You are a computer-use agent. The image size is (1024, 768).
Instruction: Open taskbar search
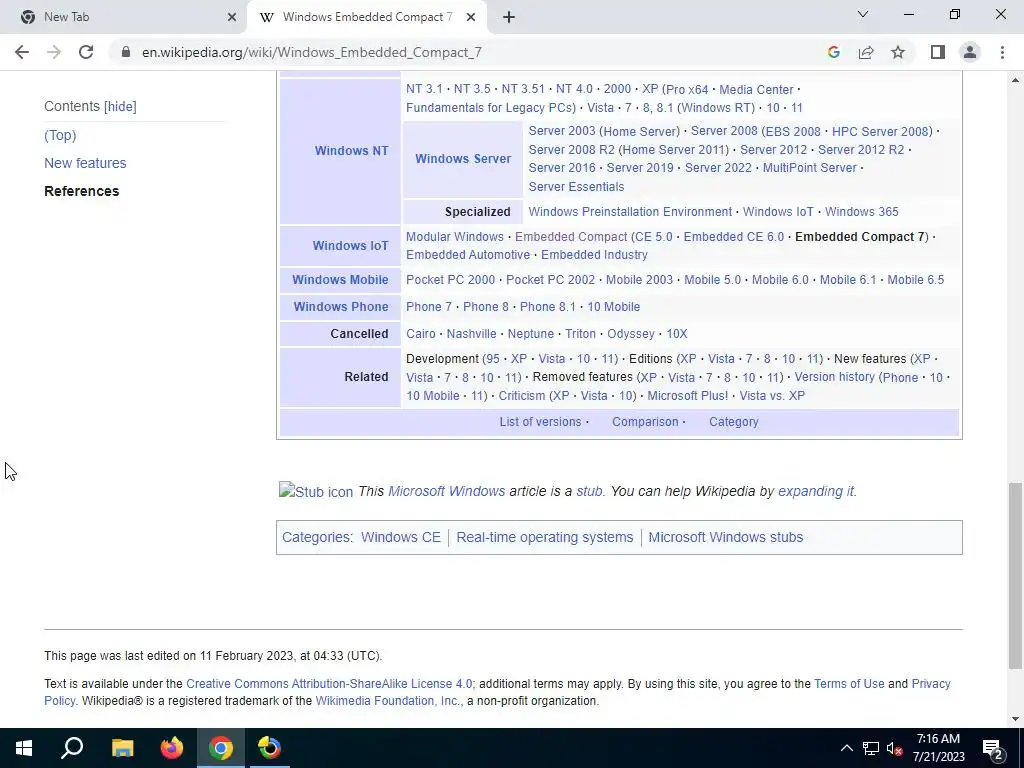coord(72,748)
